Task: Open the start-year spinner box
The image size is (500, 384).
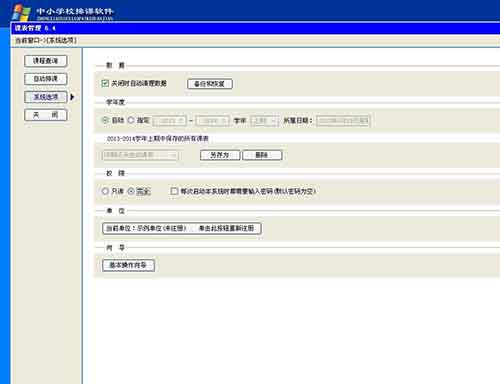Action: [x=169, y=121]
